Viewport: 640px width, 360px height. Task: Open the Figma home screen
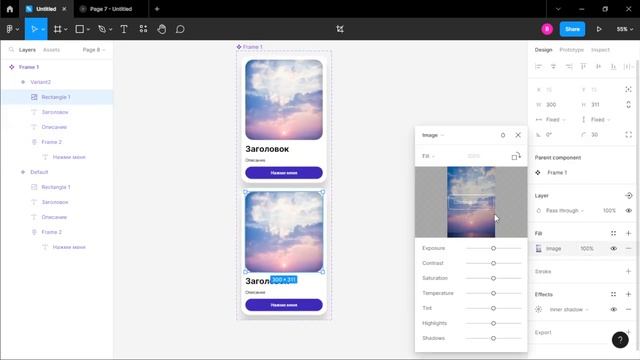click(10, 9)
